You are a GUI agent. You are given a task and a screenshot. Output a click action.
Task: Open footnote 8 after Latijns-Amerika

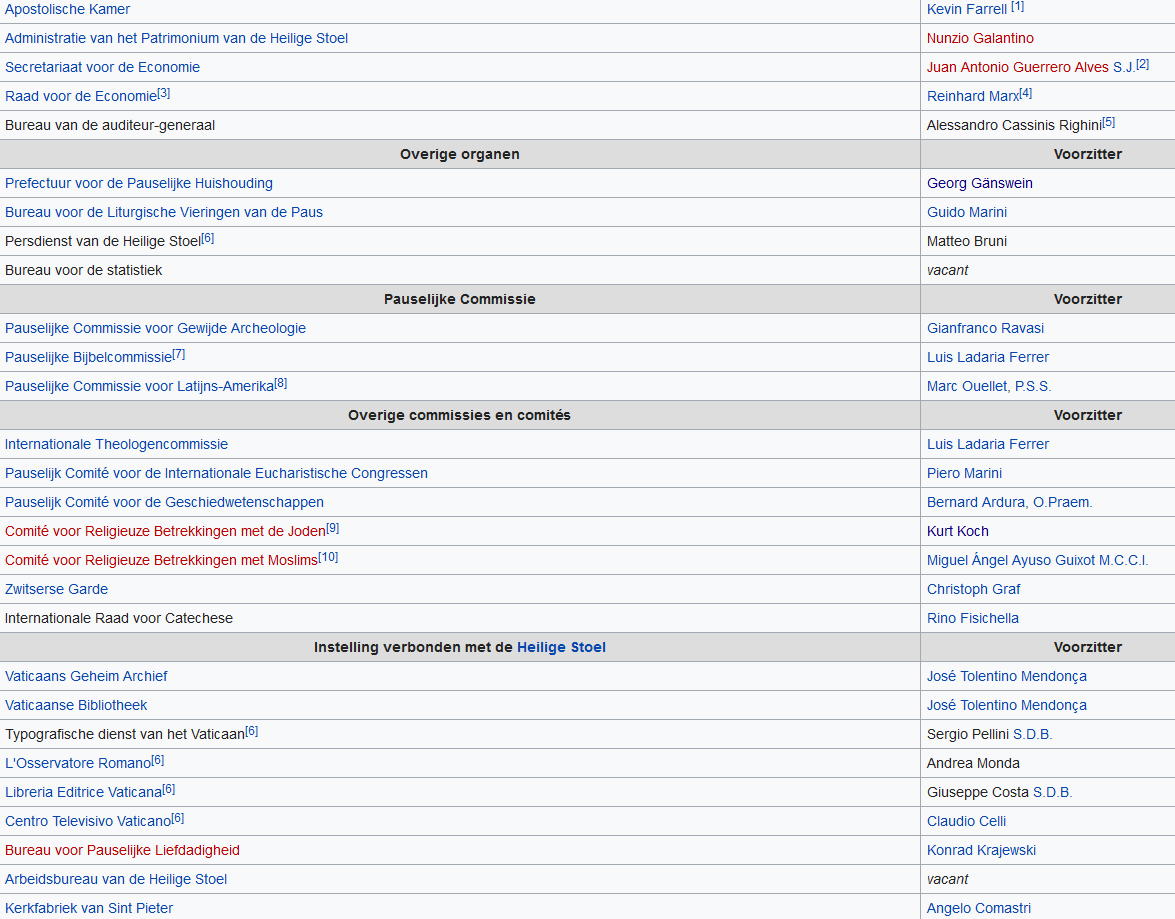[x=281, y=383]
